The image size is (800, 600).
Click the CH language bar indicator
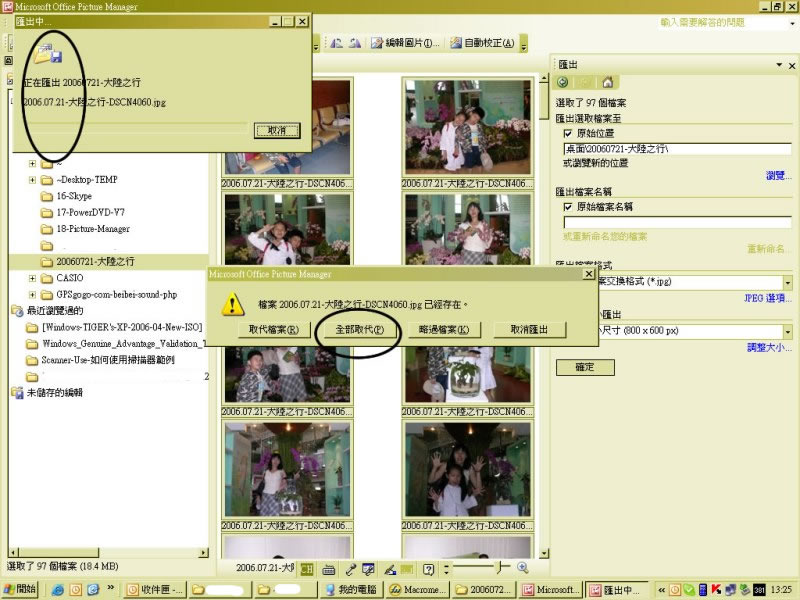tap(307, 569)
